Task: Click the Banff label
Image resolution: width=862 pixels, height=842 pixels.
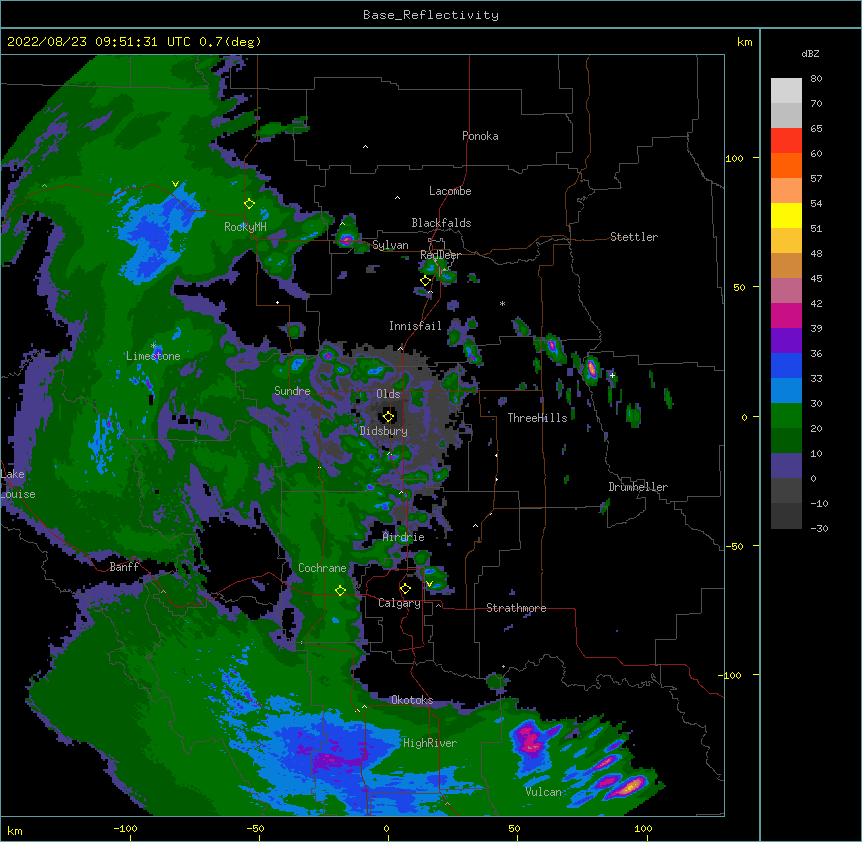Action: [x=124, y=567]
